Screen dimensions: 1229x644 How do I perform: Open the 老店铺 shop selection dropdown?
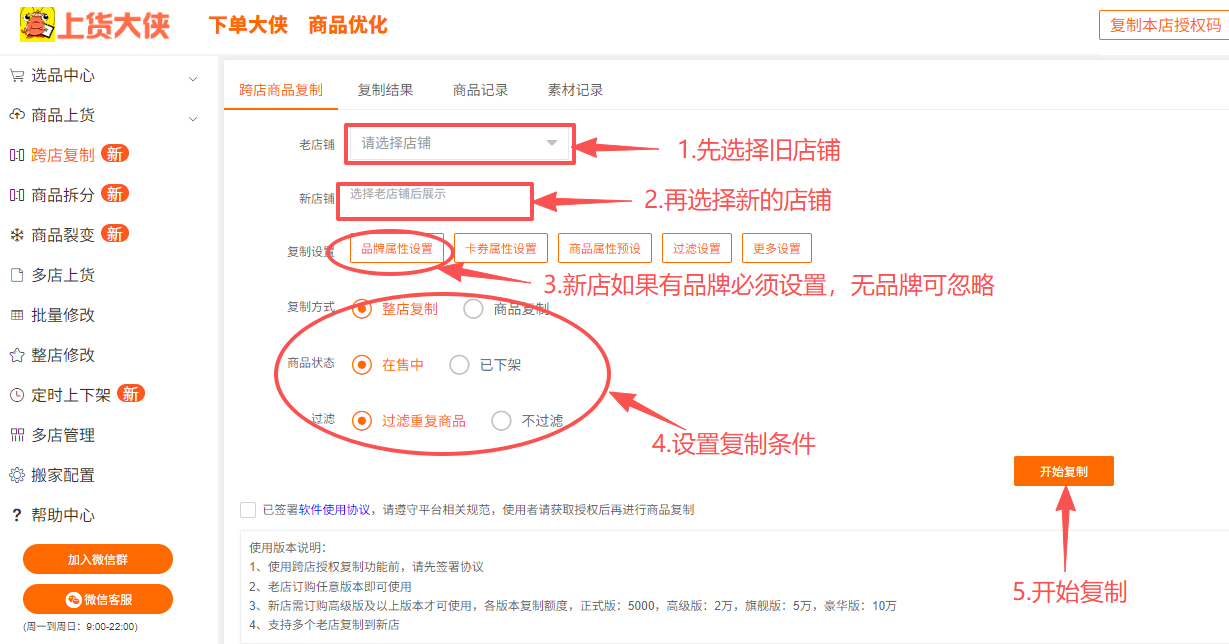460,143
